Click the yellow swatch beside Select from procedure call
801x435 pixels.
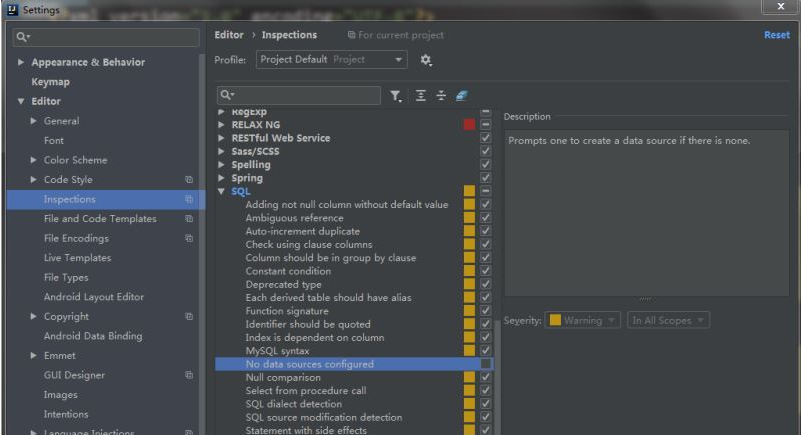469,390
